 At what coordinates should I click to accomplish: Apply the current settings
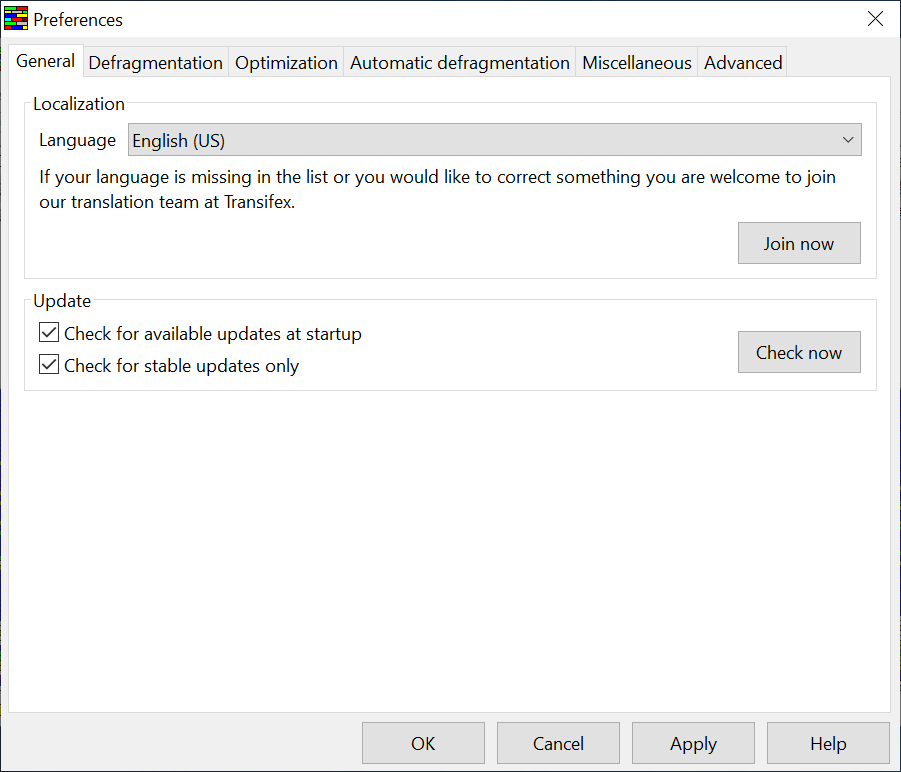[693, 743]
